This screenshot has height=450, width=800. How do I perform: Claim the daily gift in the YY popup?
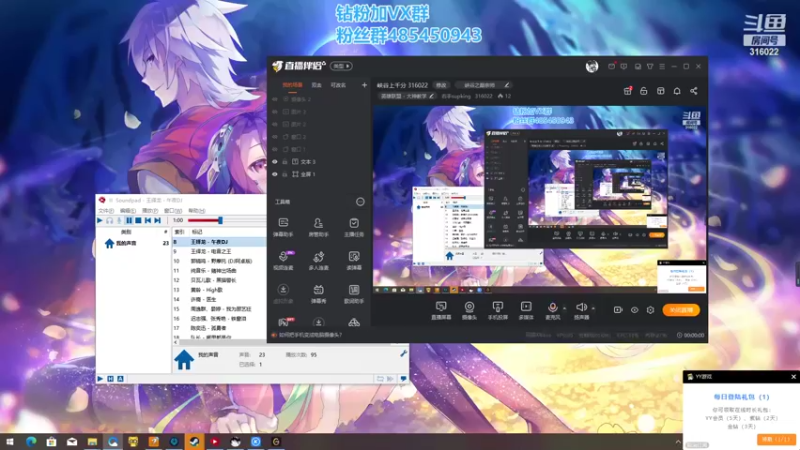tap(776, 439)
